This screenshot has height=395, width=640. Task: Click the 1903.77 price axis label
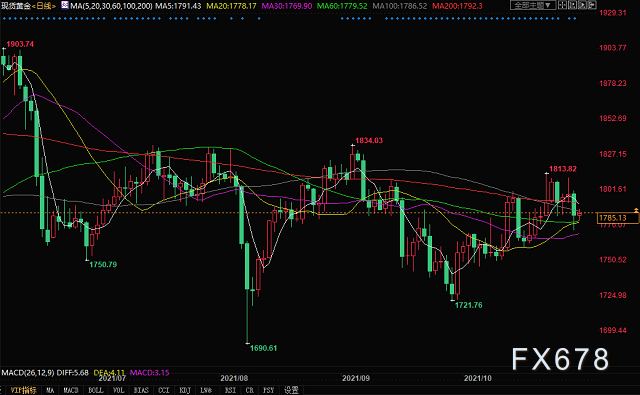[613, 48]
